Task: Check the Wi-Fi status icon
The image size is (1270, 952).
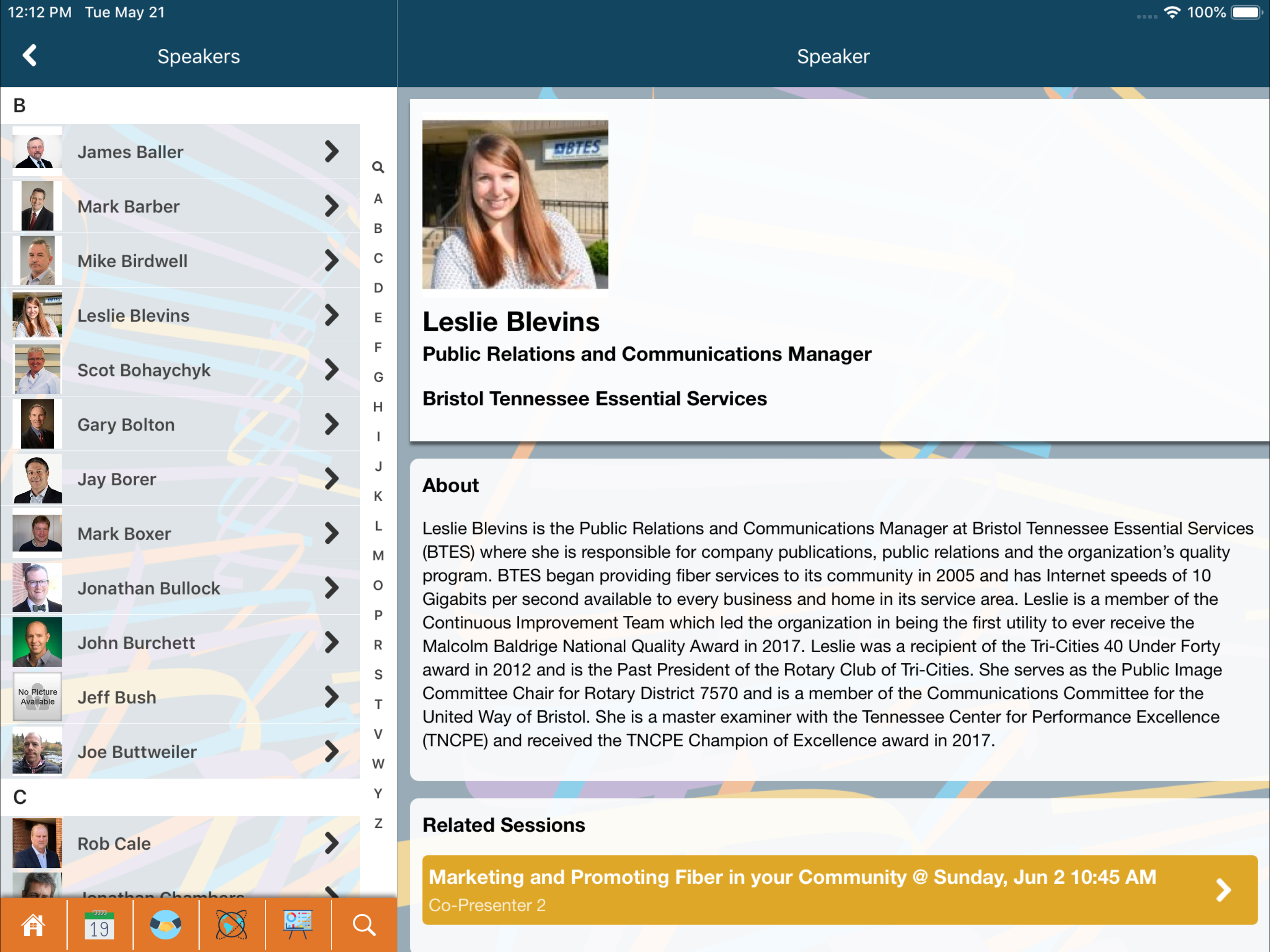Action: coord(1171,12)
